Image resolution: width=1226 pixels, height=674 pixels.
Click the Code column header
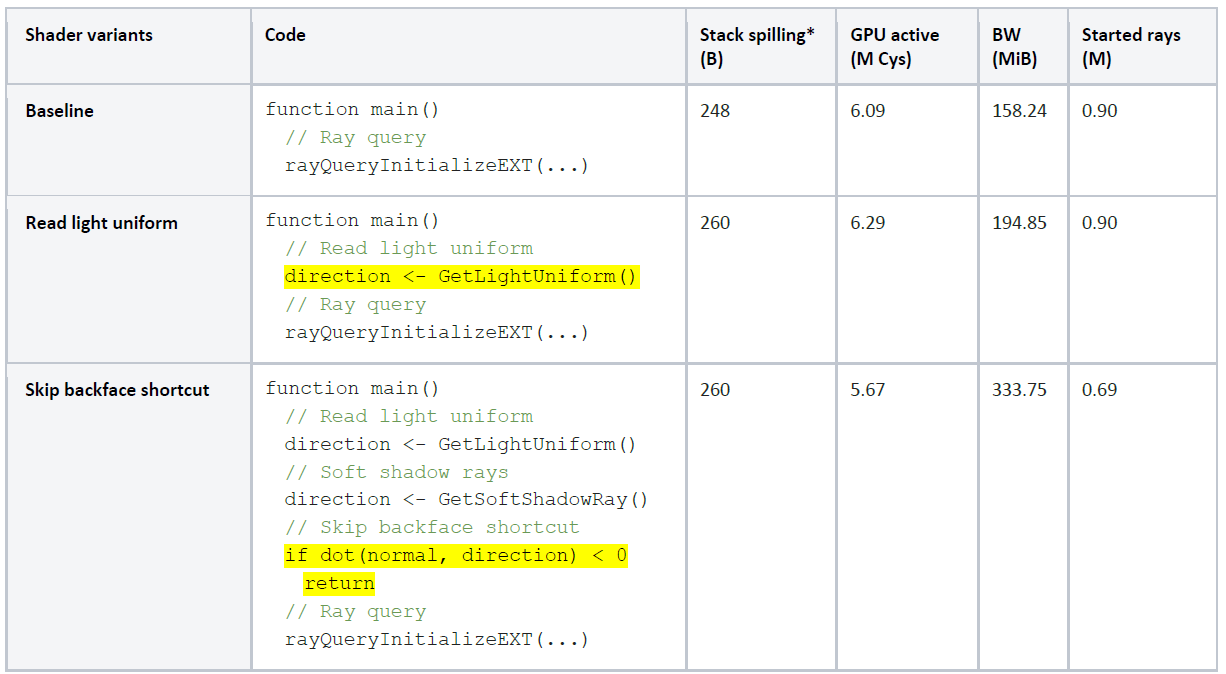click(x=285, y=35)
